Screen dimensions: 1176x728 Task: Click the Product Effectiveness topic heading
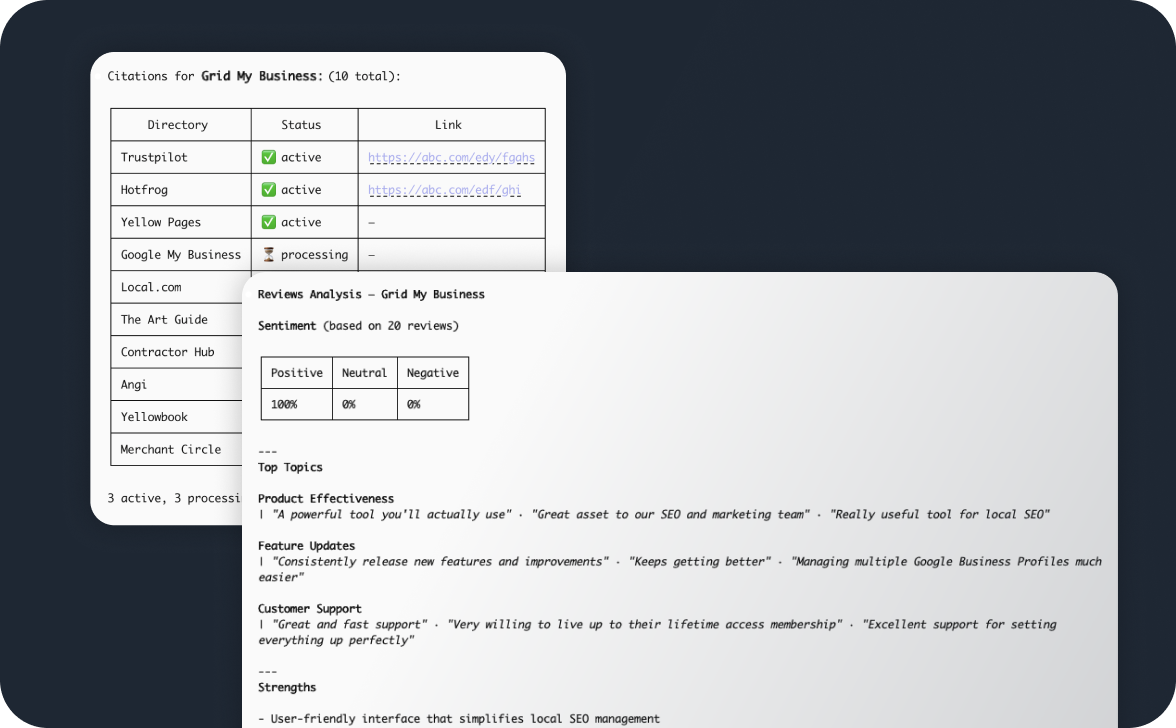click(x=326, y=499)
